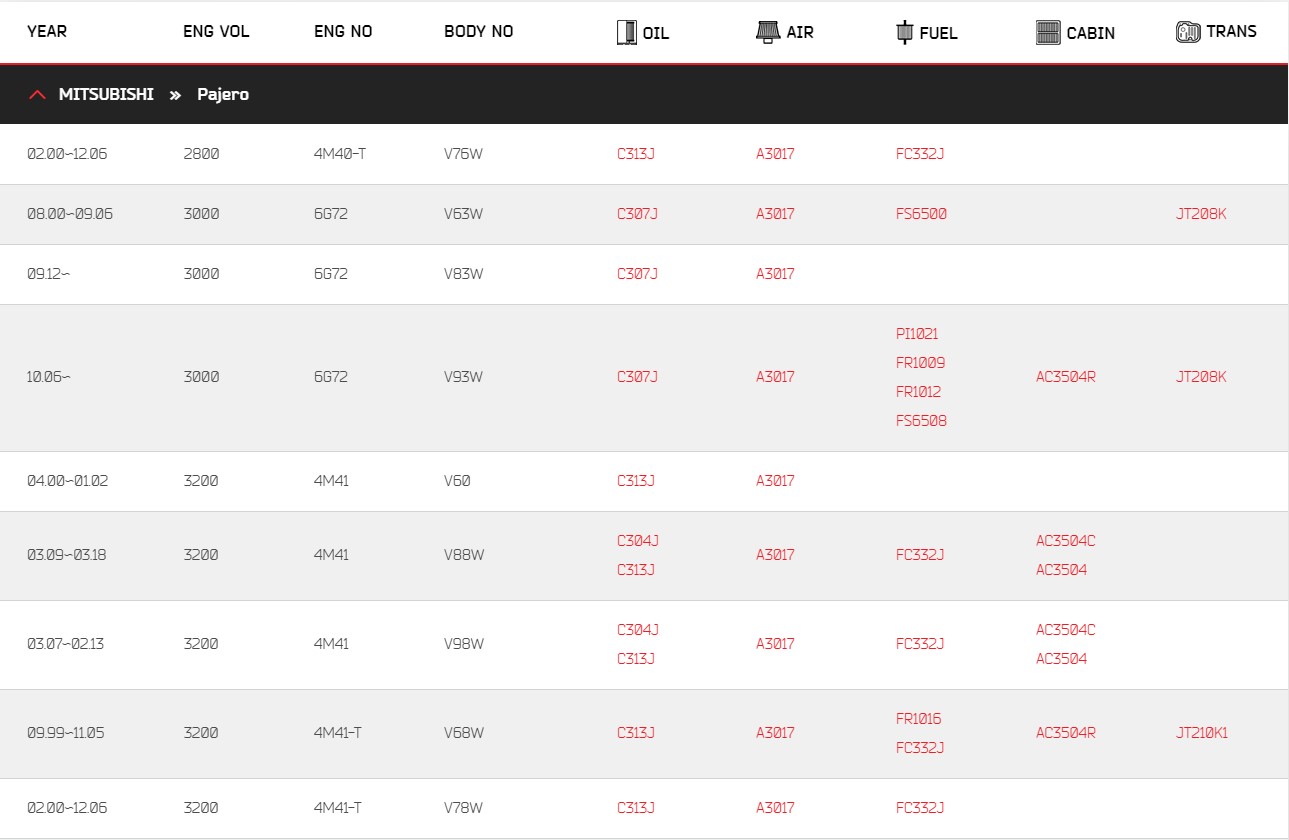Screen dimensions: 1289x840
Task: Open trans filter JT210K1 link
Action: pos(1202,733)
